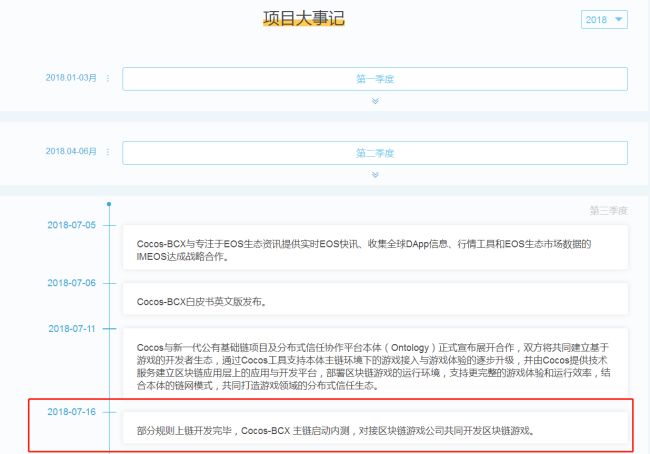
Task: Open the Ontology cooperation event card
Action: (x=375, y=364)
